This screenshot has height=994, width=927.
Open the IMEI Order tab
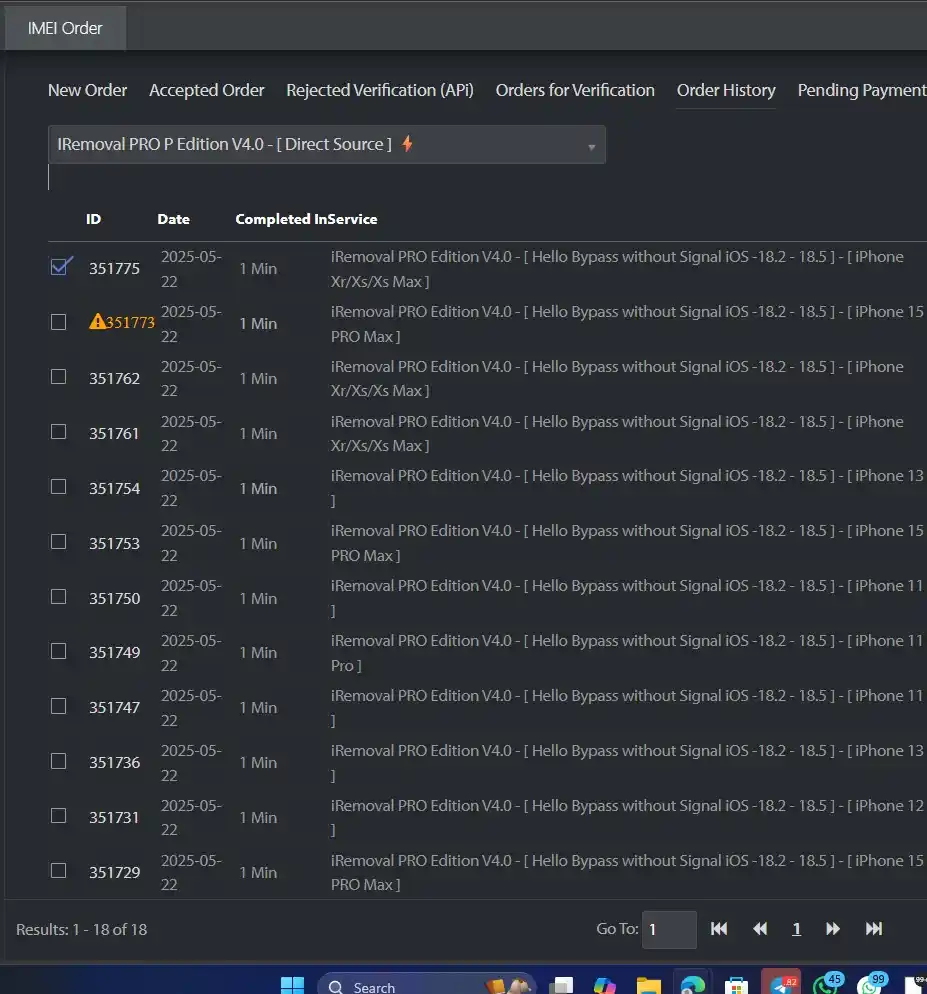tap(65, 28)
